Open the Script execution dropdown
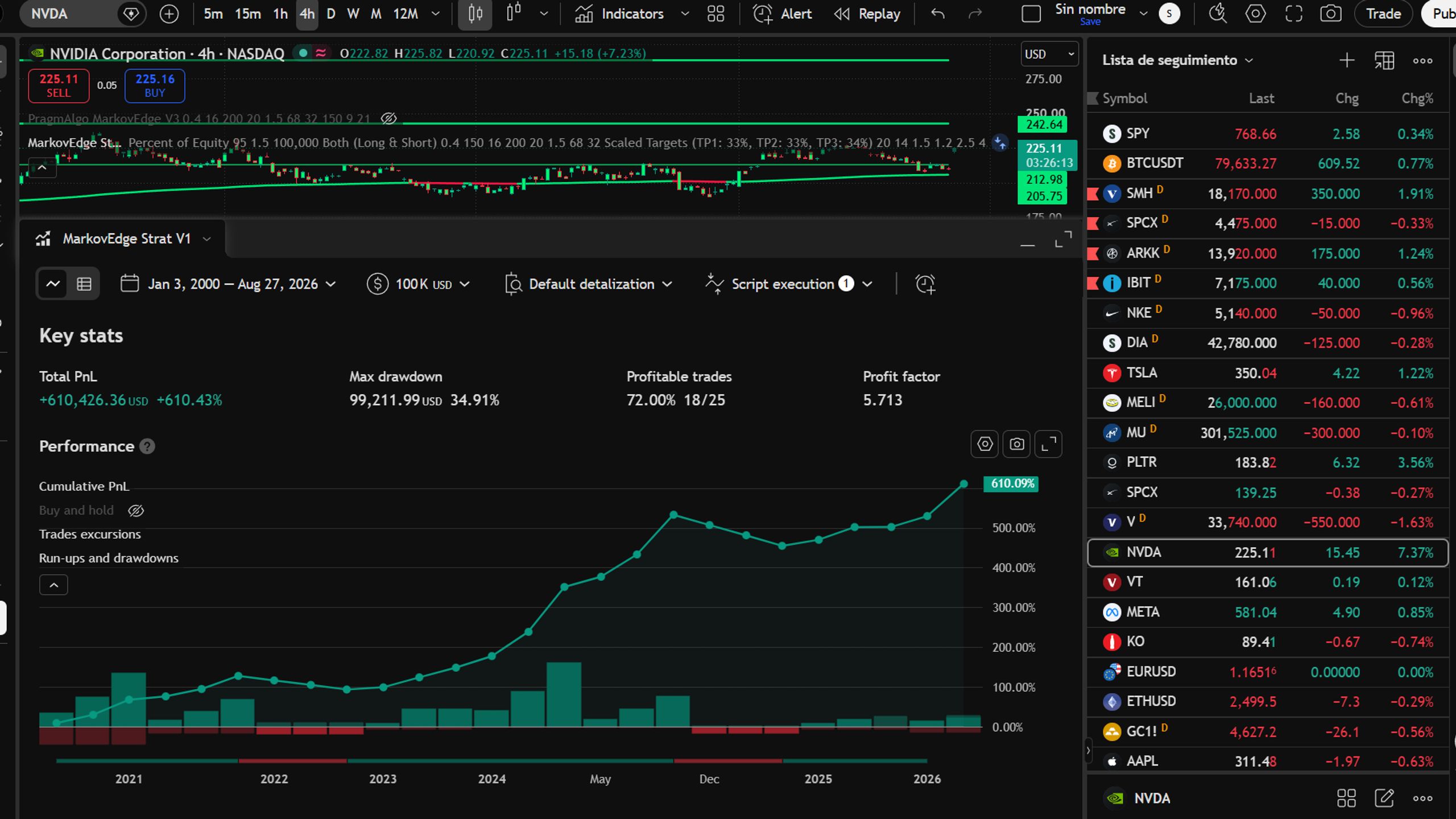 788,284
